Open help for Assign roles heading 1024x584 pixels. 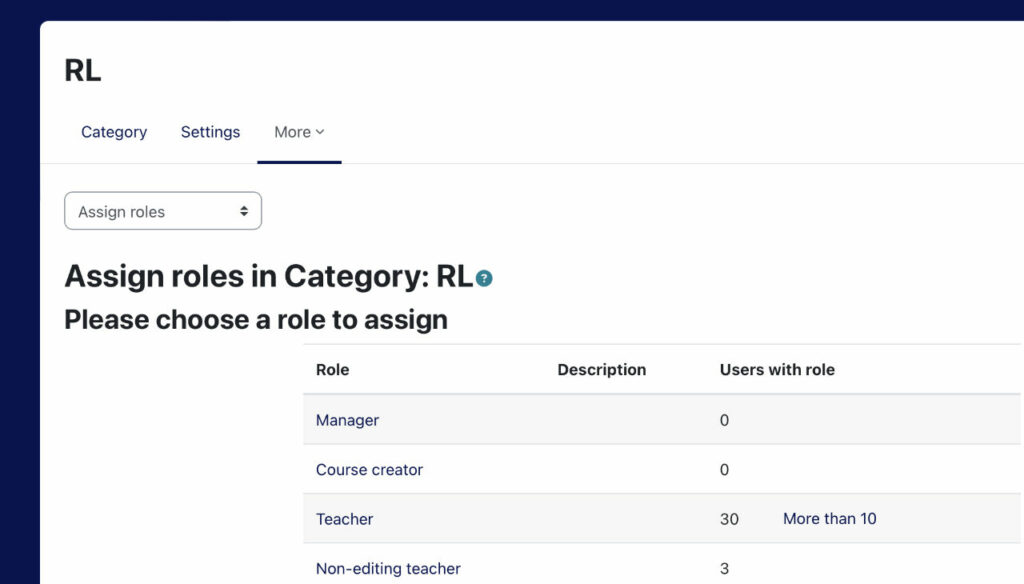coord(484,277)
